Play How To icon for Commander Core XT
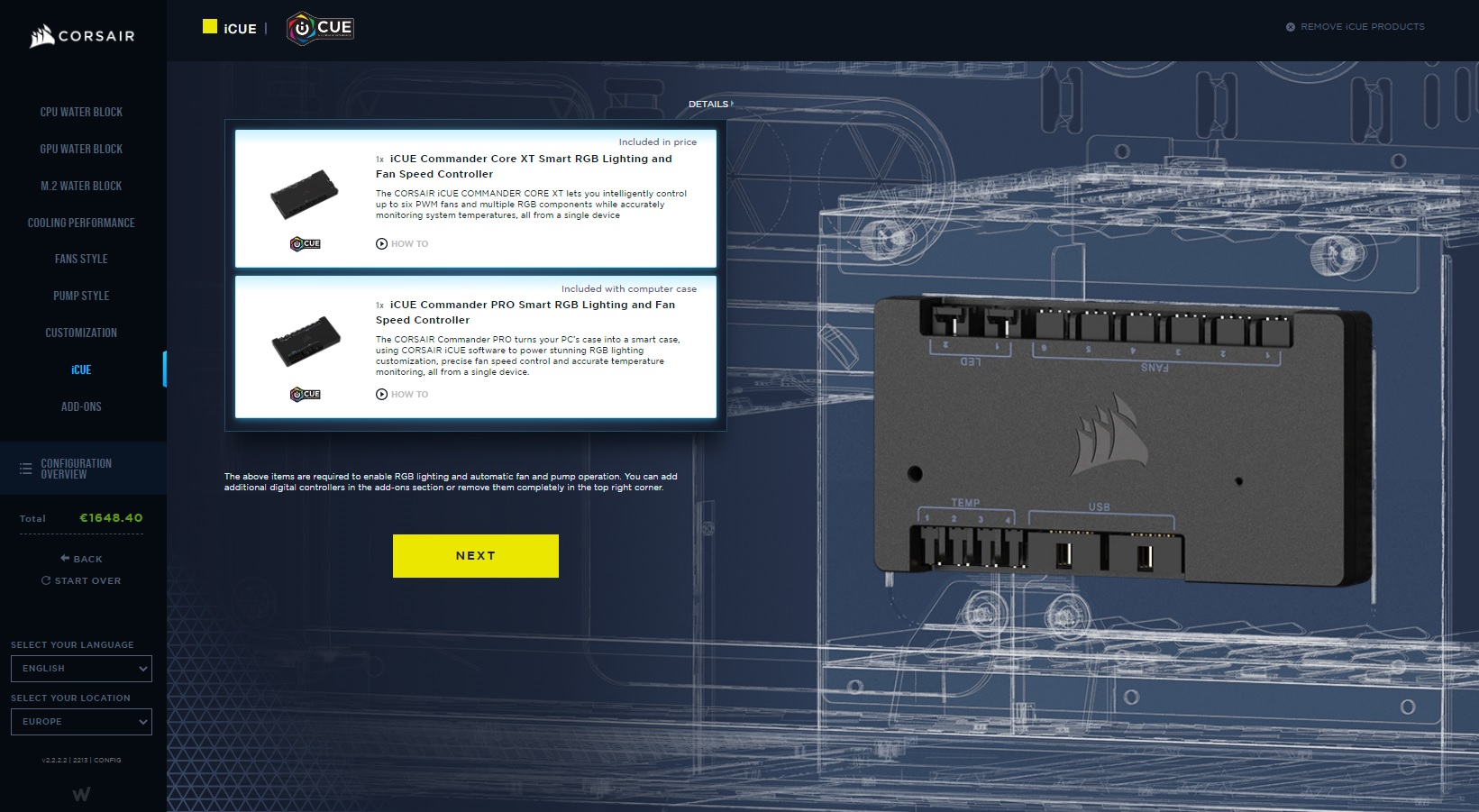Screen dimensions: 1479x812 [x=381, y=243]
